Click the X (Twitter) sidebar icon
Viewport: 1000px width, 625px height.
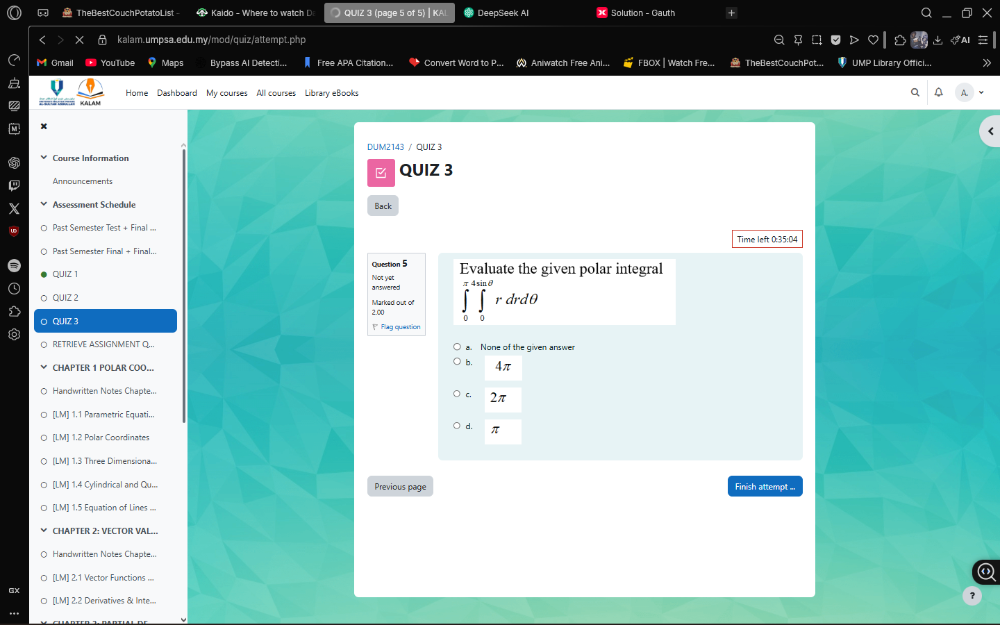tap(14, 208)
